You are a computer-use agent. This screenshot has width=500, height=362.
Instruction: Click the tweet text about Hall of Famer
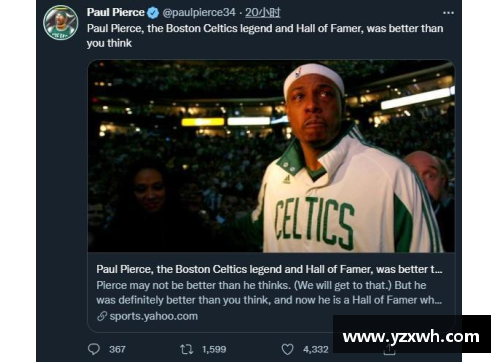click(265, 36)
